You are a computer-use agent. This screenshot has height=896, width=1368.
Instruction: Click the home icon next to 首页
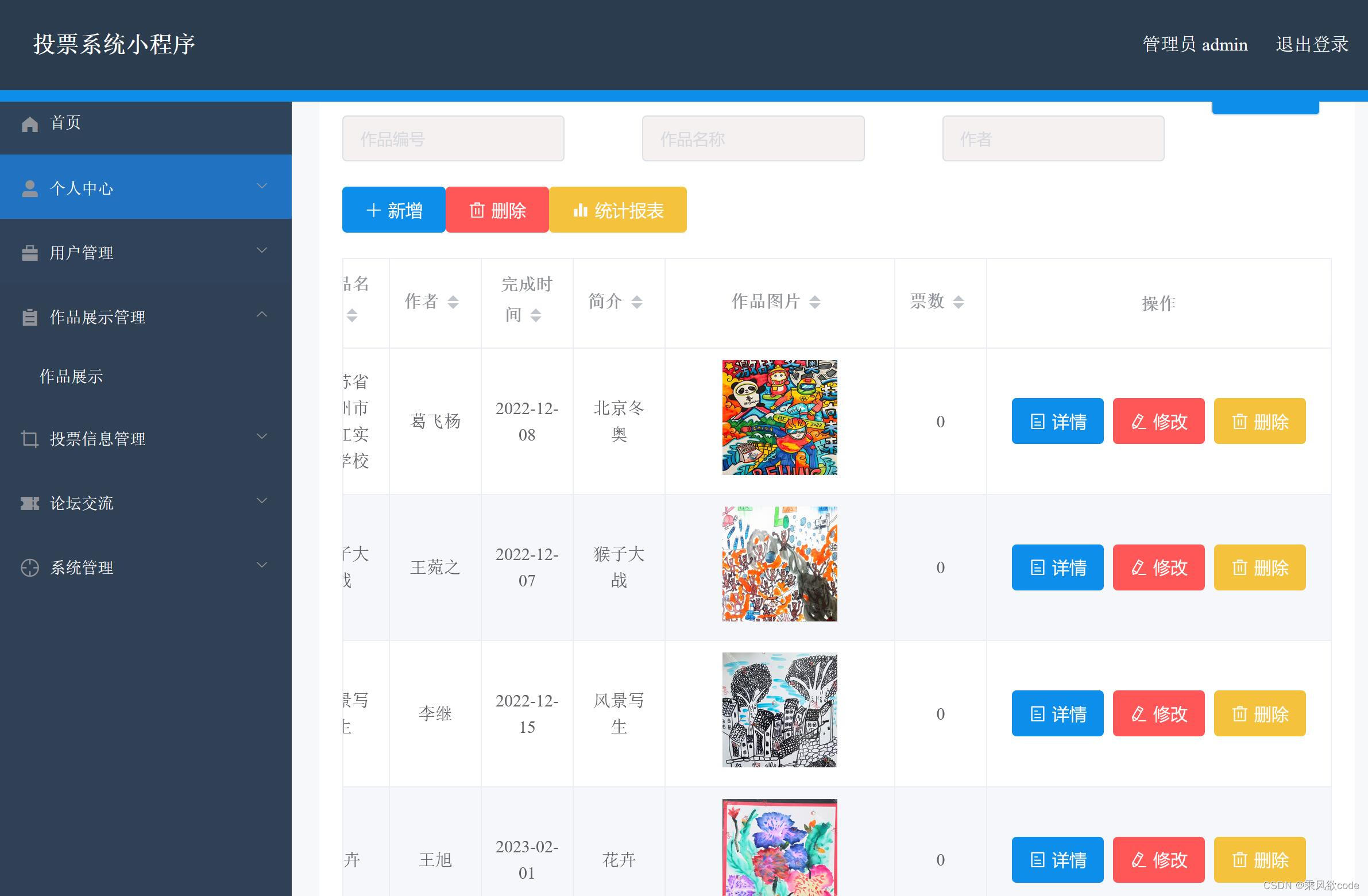coord(30,122)
